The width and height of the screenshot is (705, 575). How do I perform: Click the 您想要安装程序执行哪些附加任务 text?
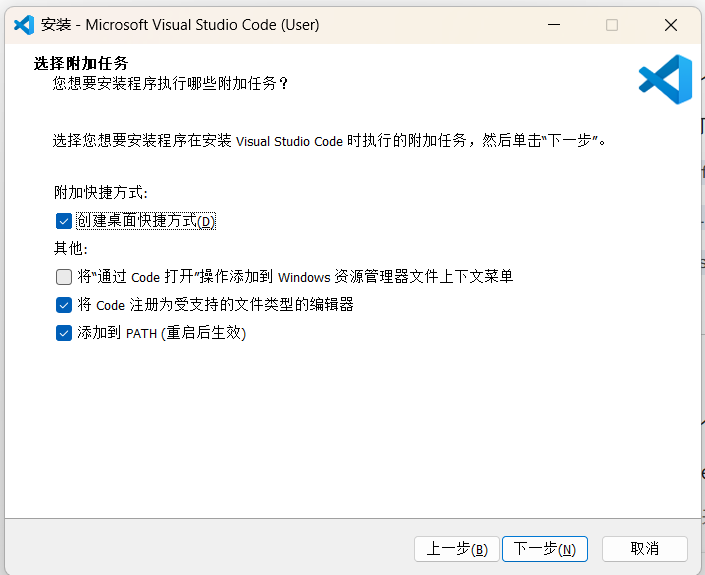coord(170,83)
